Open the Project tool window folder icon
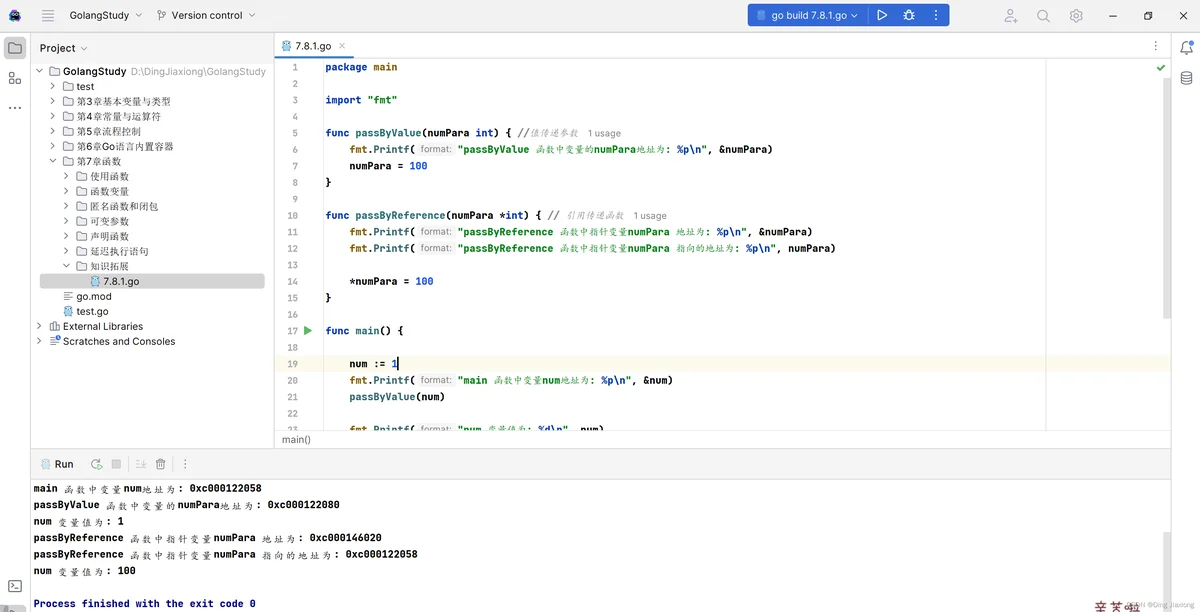This screenshot has height=612, width=1200. pyautogui.click(x=15, y=48)
